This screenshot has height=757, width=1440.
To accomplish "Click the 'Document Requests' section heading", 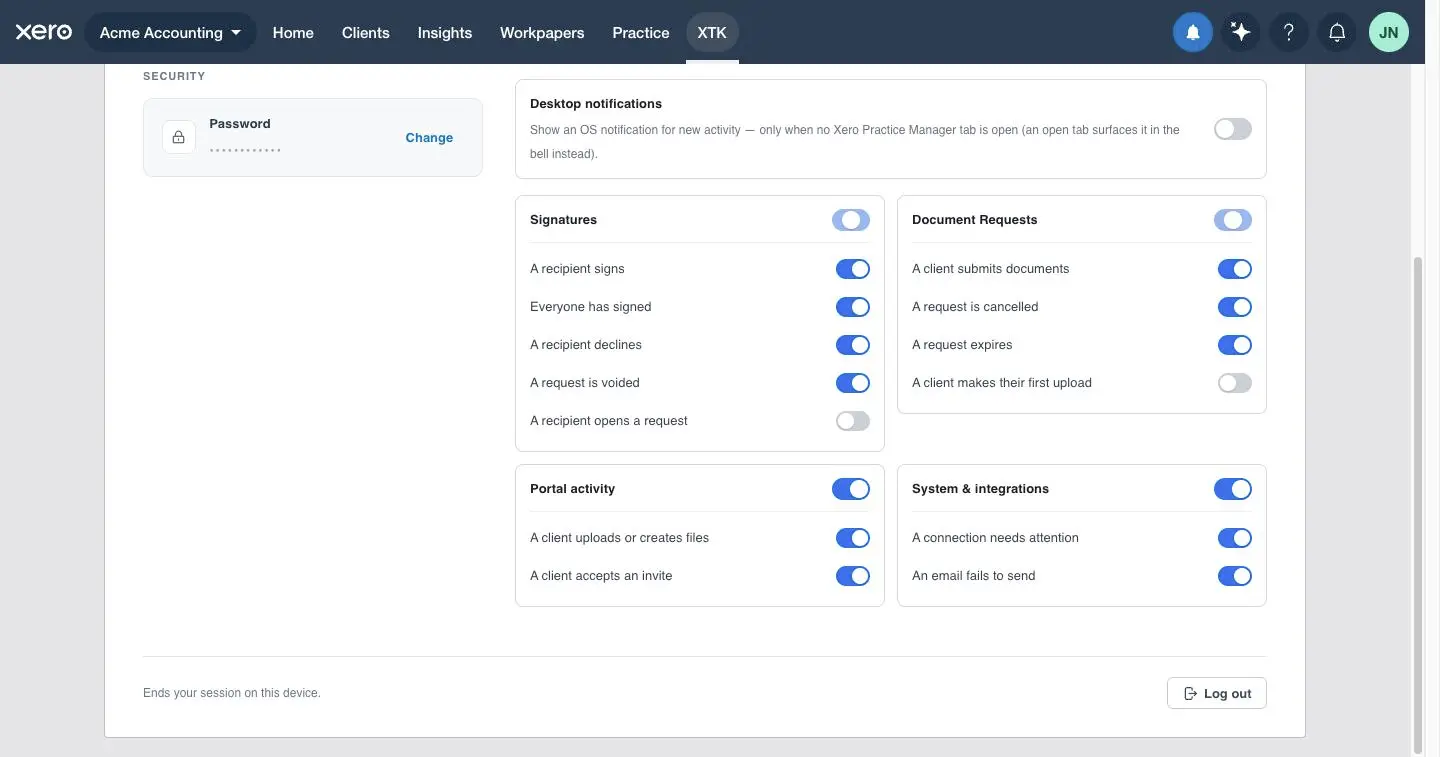I will 975,220.
